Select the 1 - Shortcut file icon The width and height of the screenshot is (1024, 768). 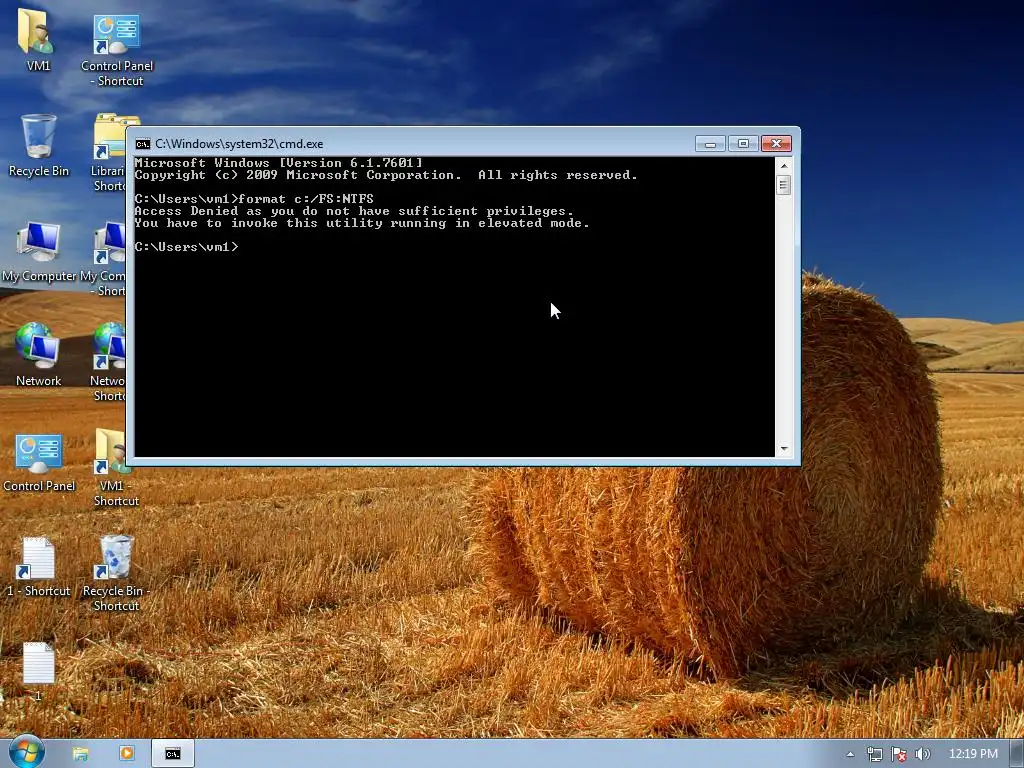[x=38, y=567]
